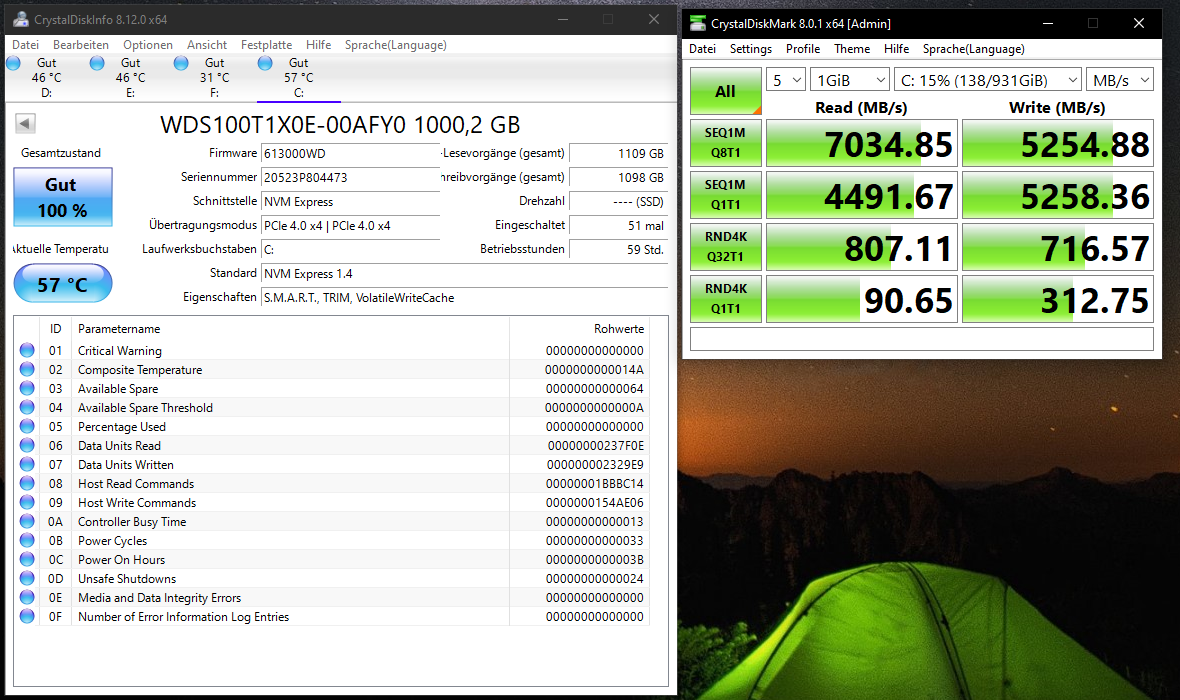Click the Betriebsstunden value 59 Std.
The height and width of the screenshot is (700, 1180).
[619, 250]
